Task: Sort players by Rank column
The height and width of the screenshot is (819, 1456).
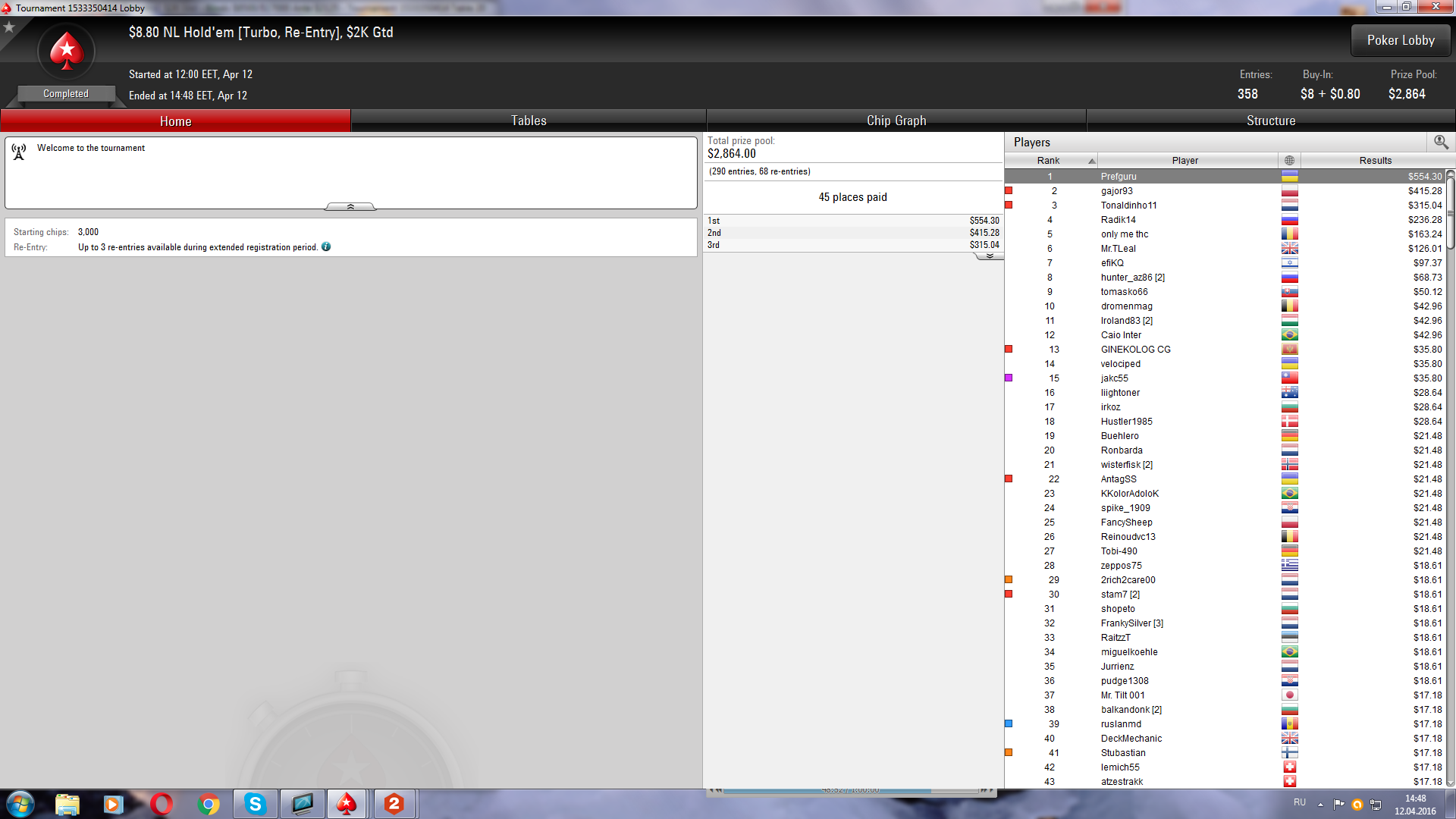Action: tap(1050, 161)
